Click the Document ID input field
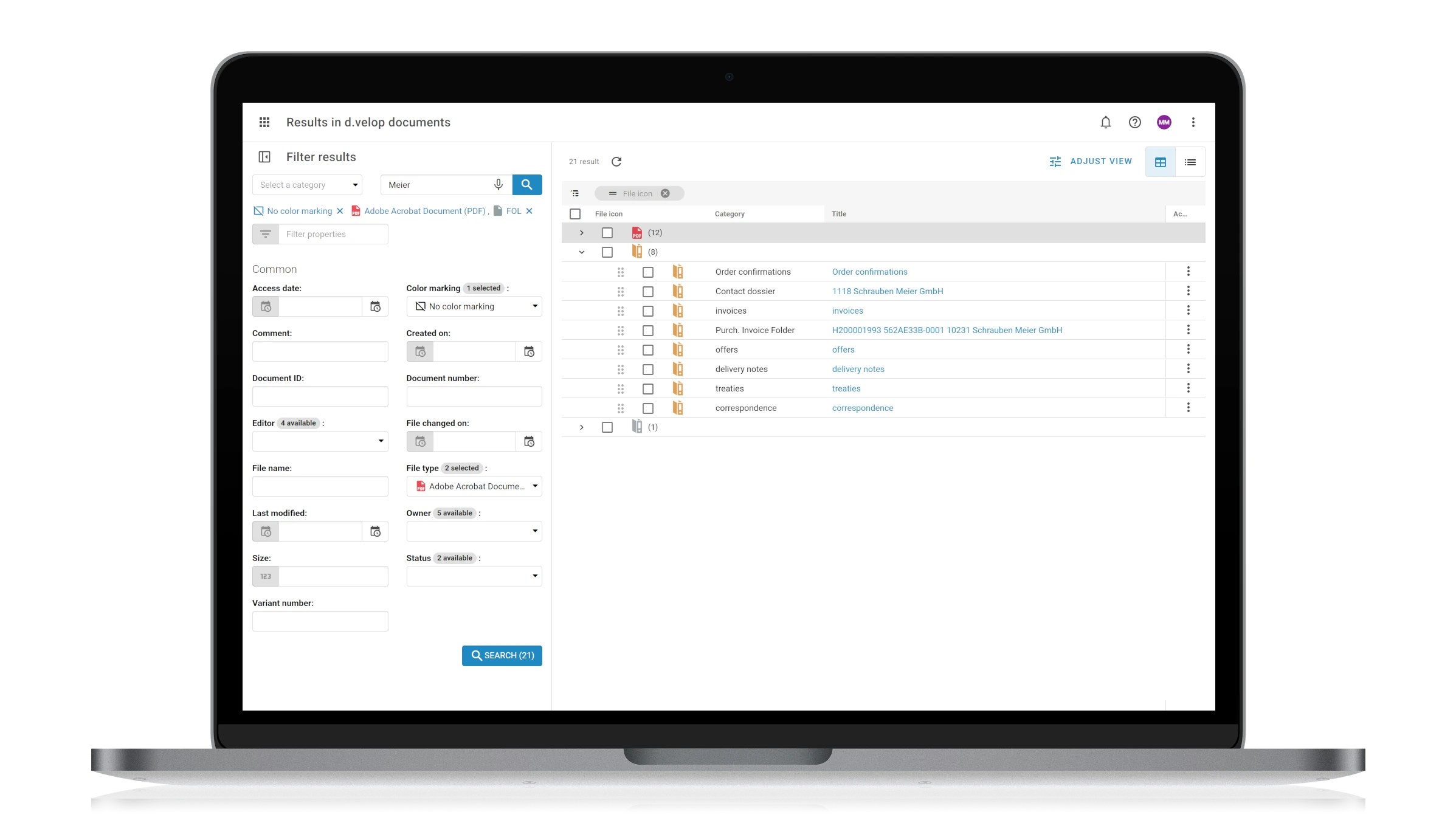Screen dimensions: 1456x837 [x=320, y=396]
